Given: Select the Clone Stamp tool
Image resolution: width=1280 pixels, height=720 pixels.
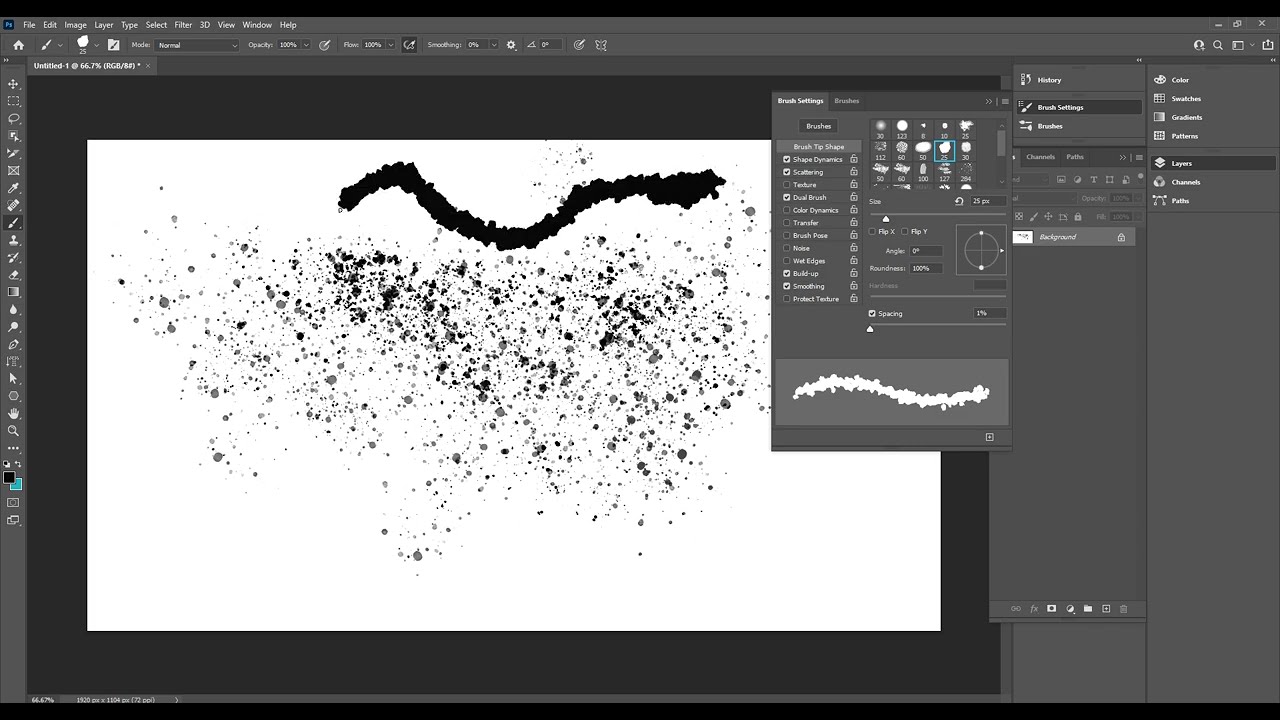Looking at the screenshot, I should [14, 240].
